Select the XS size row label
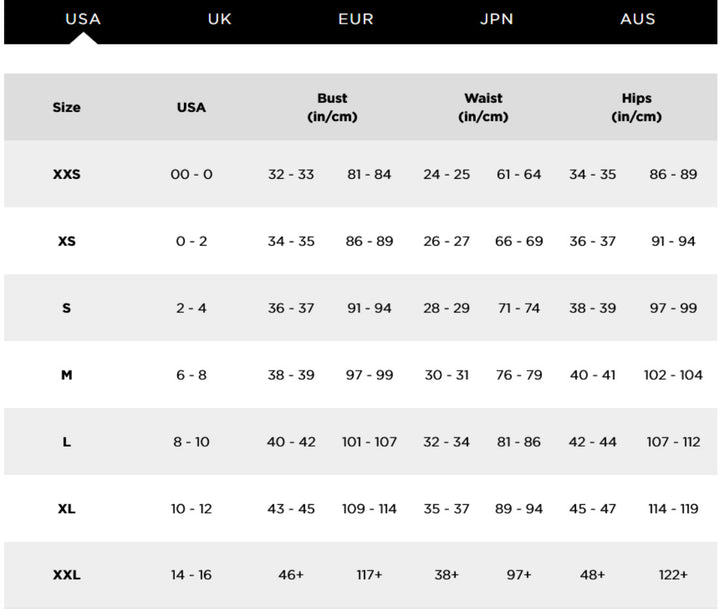Image resolution: width=720 pixels, height=613 pixels. pos(66,241)
